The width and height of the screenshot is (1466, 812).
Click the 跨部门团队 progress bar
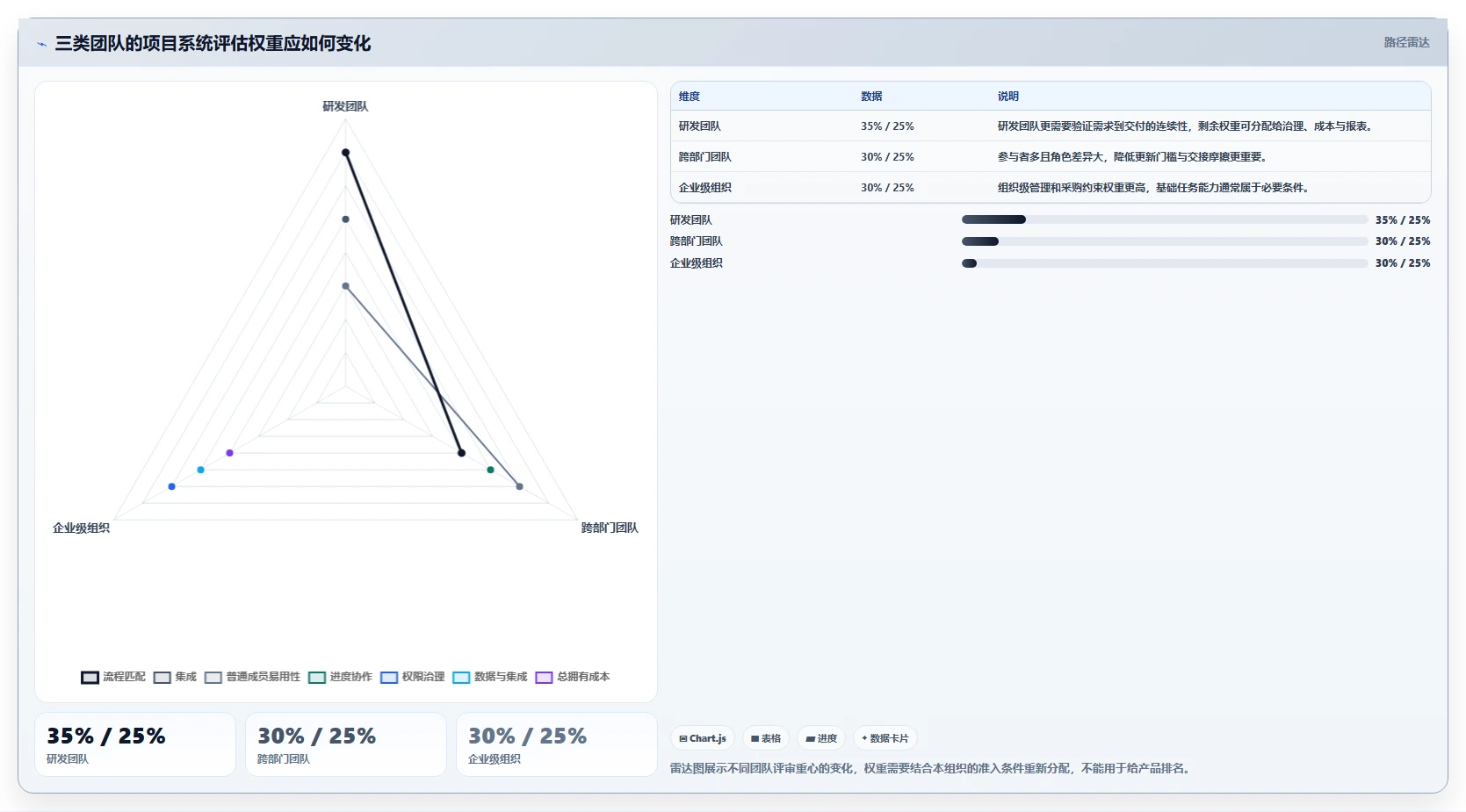tap(1165, 241)
